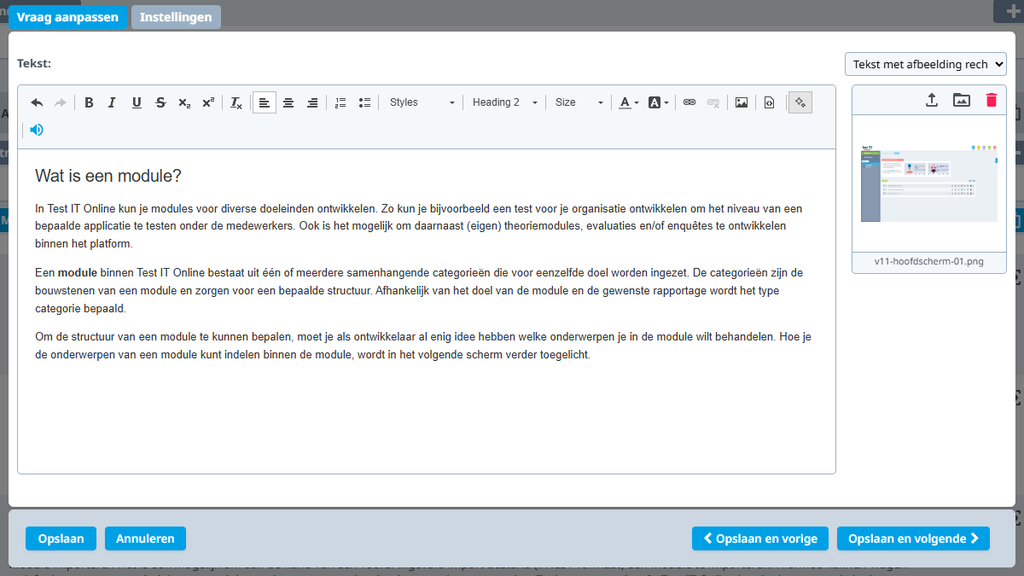1024x576 pixels.
Task: Insert a numbered list
Action: coord(340,103)
